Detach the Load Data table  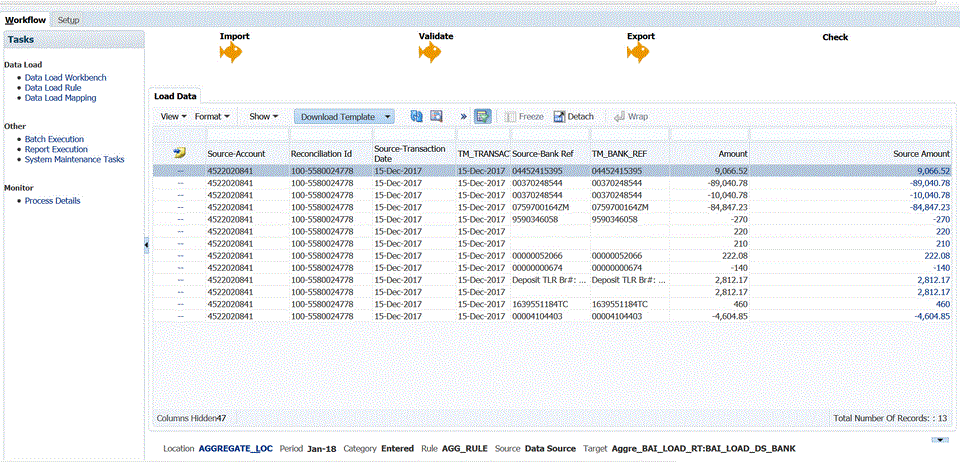tap(573, 116)
